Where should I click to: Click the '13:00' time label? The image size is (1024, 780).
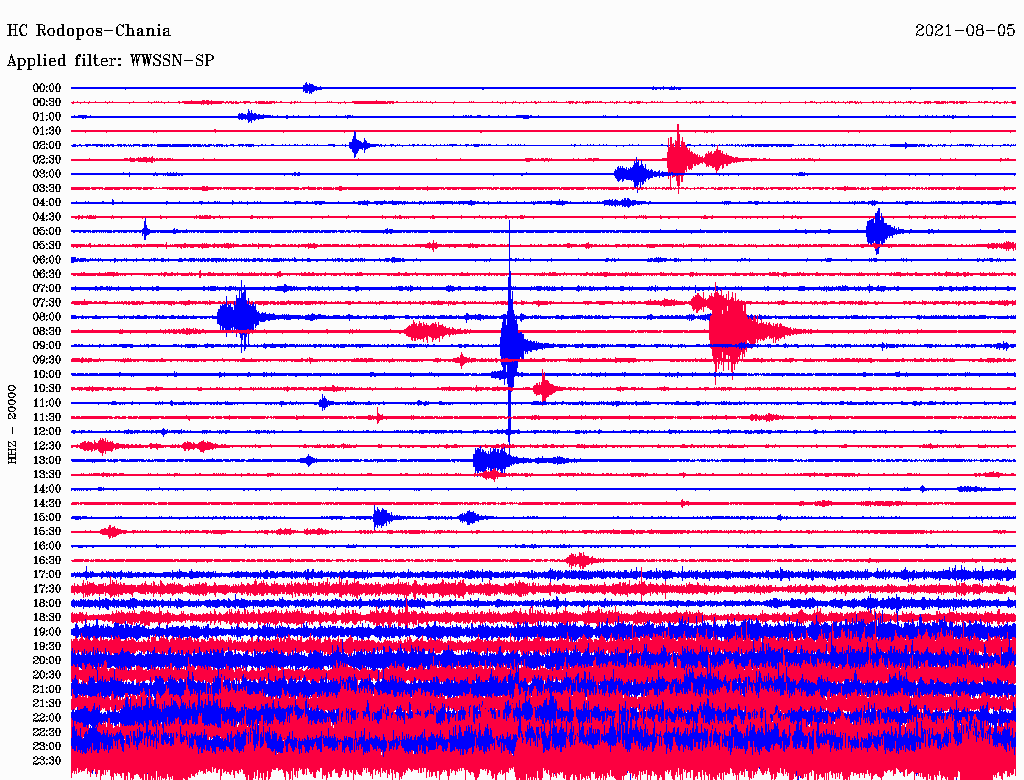coord(47,460)
